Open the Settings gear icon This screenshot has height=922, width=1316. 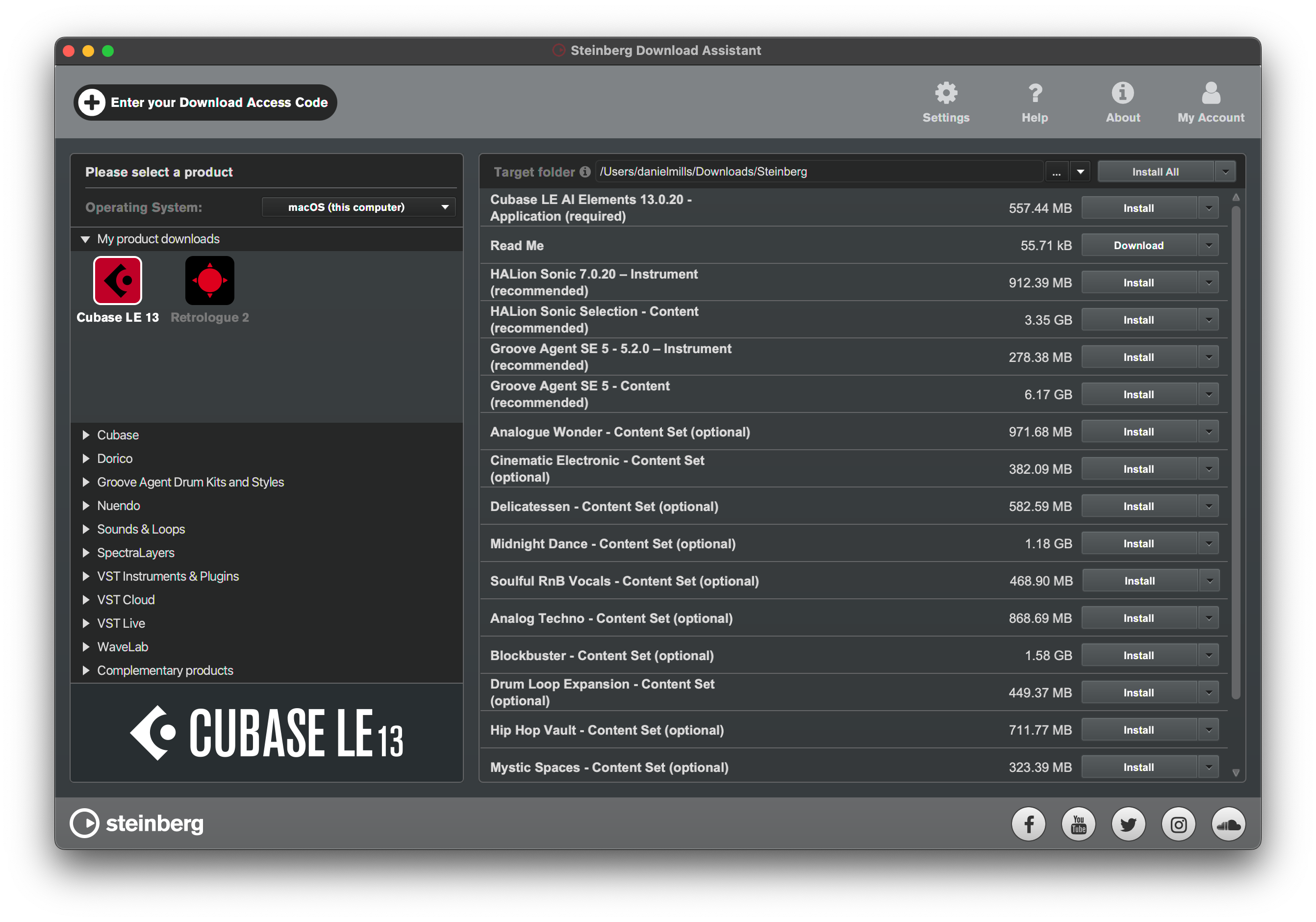(946, 94)
